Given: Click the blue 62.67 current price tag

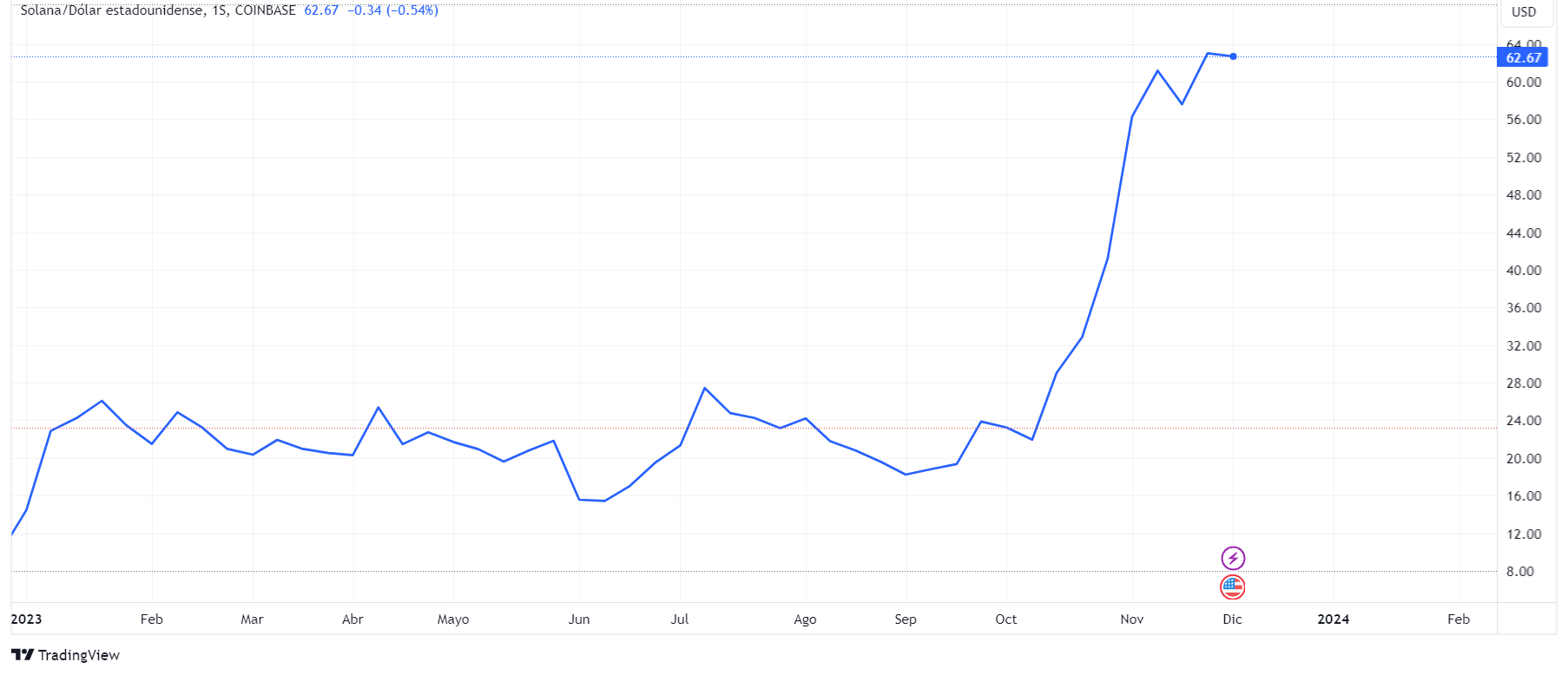Looking at the screenshot, I should (1523, 58).
